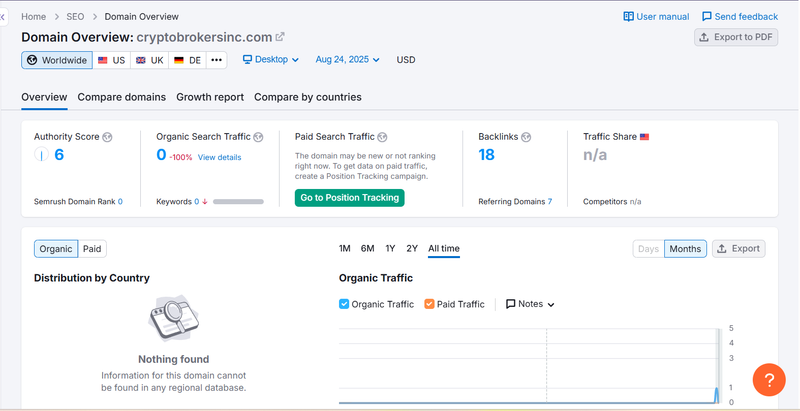Expand the Notes dropdown
The height and width of the screenshot is (411, 800).
[x=530, y=304]
